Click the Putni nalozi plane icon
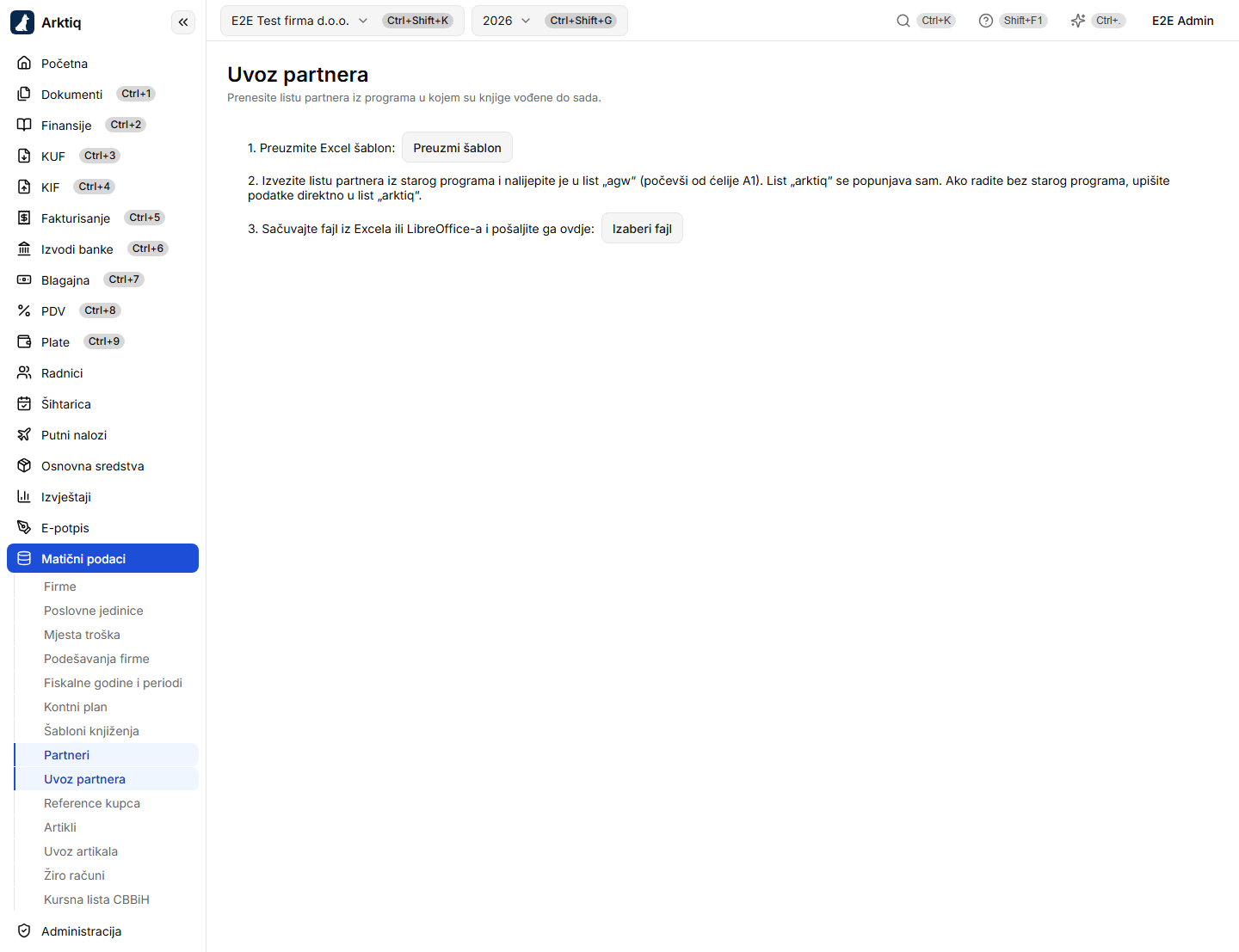The width and height of the screenshot is (1239, 952). pos(24,434)
